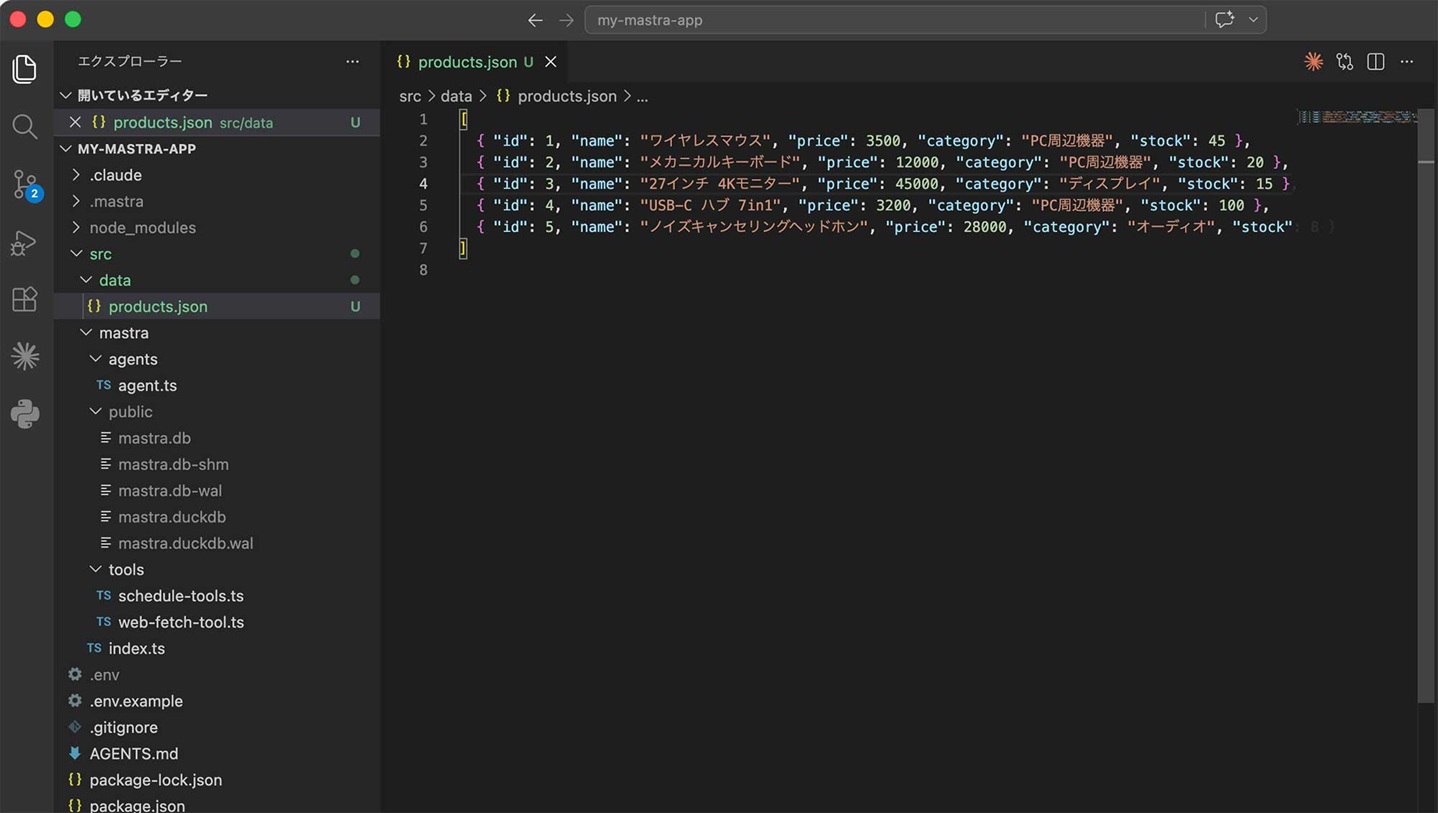Open mastra.duckdb.wal file
This screenshot has width=1438, height=813.
pos(217,543)
